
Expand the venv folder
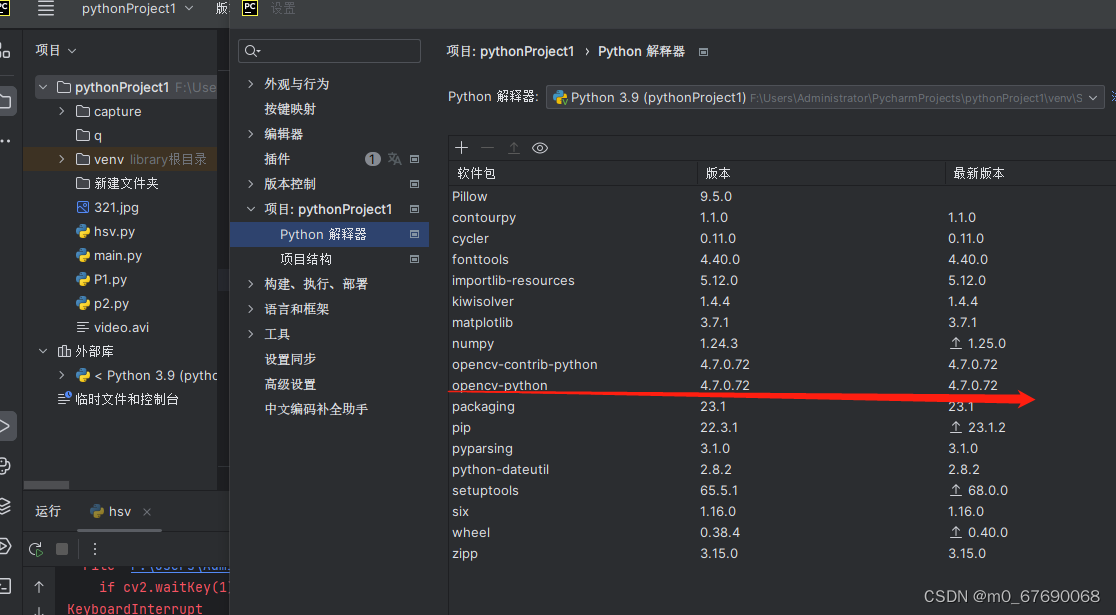coord(62,159)
